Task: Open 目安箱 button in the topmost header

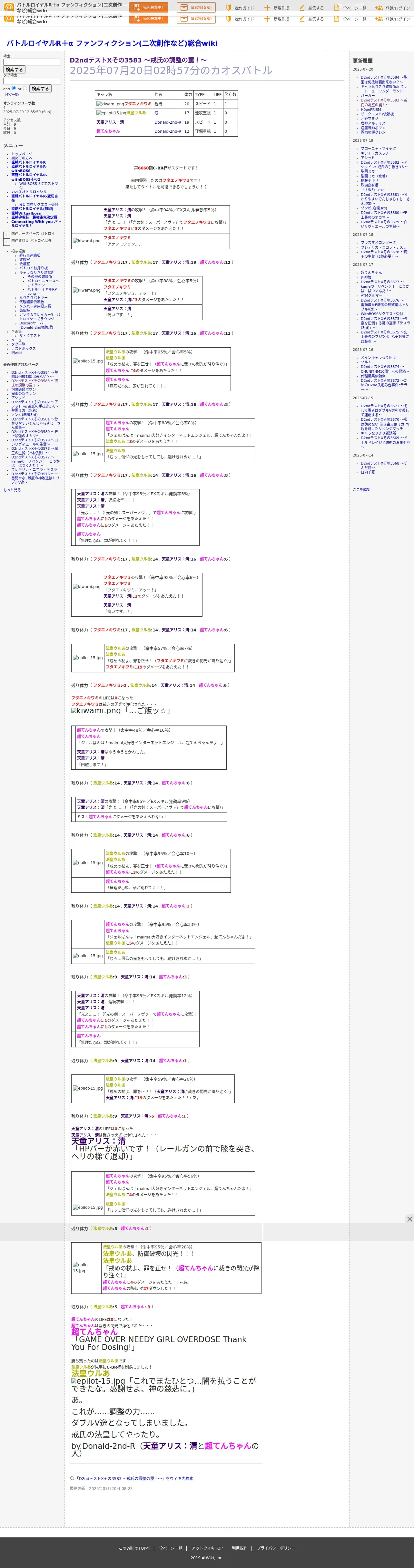Action: [196, 7]
